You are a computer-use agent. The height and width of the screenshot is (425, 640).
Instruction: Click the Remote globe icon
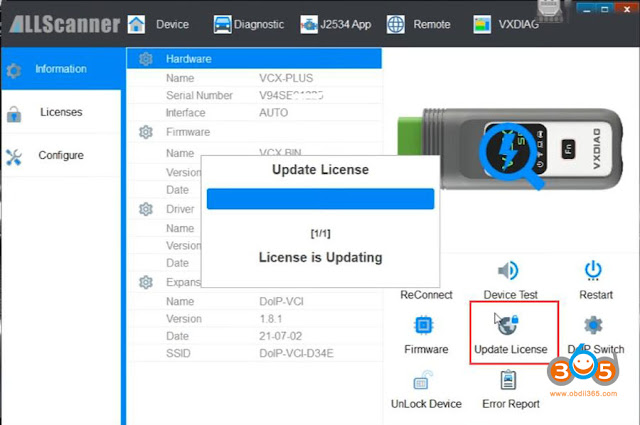click(x=396, y=24)
